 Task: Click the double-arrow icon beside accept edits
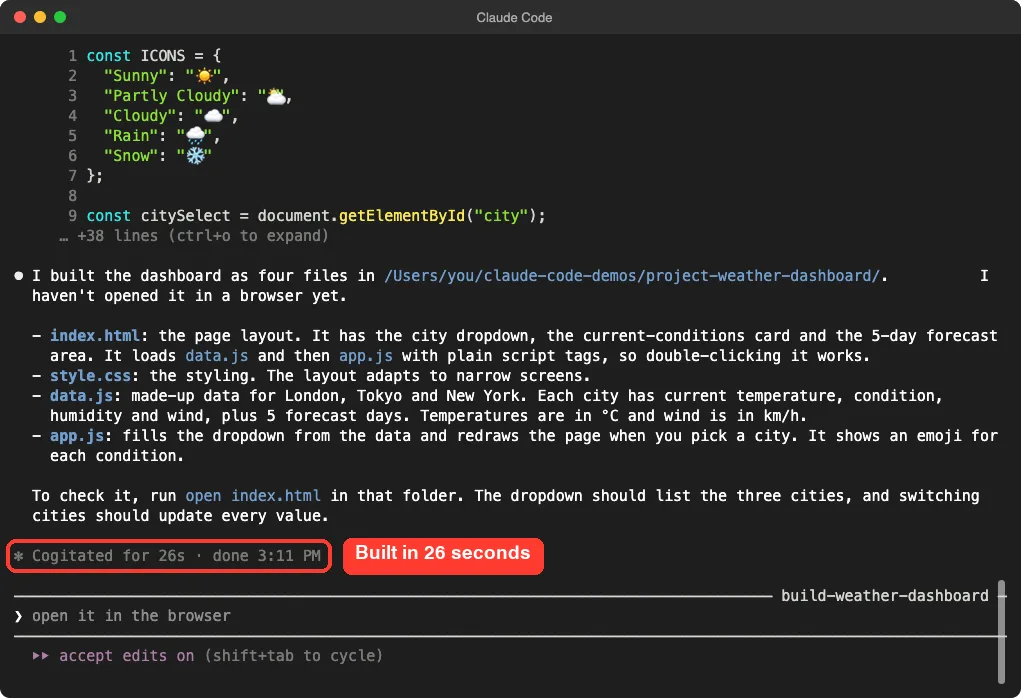coord(40,656)
